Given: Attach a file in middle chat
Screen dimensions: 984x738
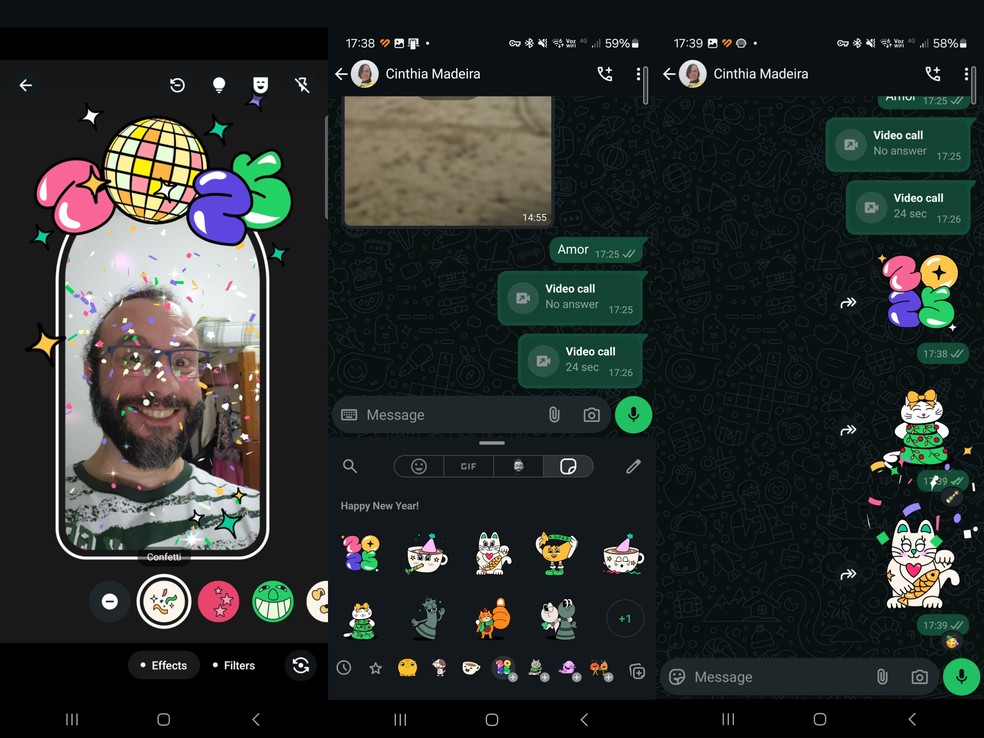Looking at the screenshot, I should (554, 415).
